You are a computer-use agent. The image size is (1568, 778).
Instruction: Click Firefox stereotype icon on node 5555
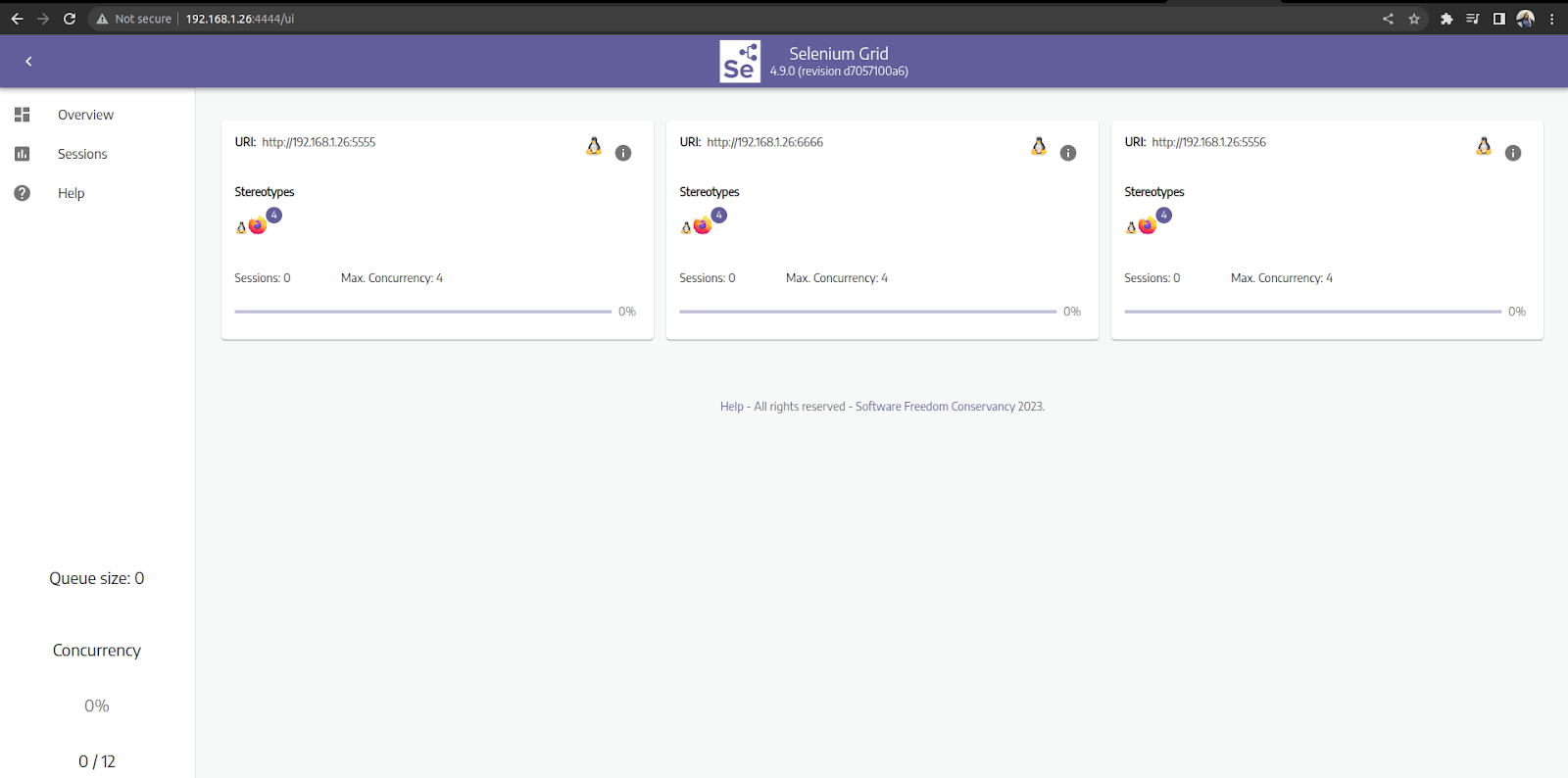tap(257, 226)
